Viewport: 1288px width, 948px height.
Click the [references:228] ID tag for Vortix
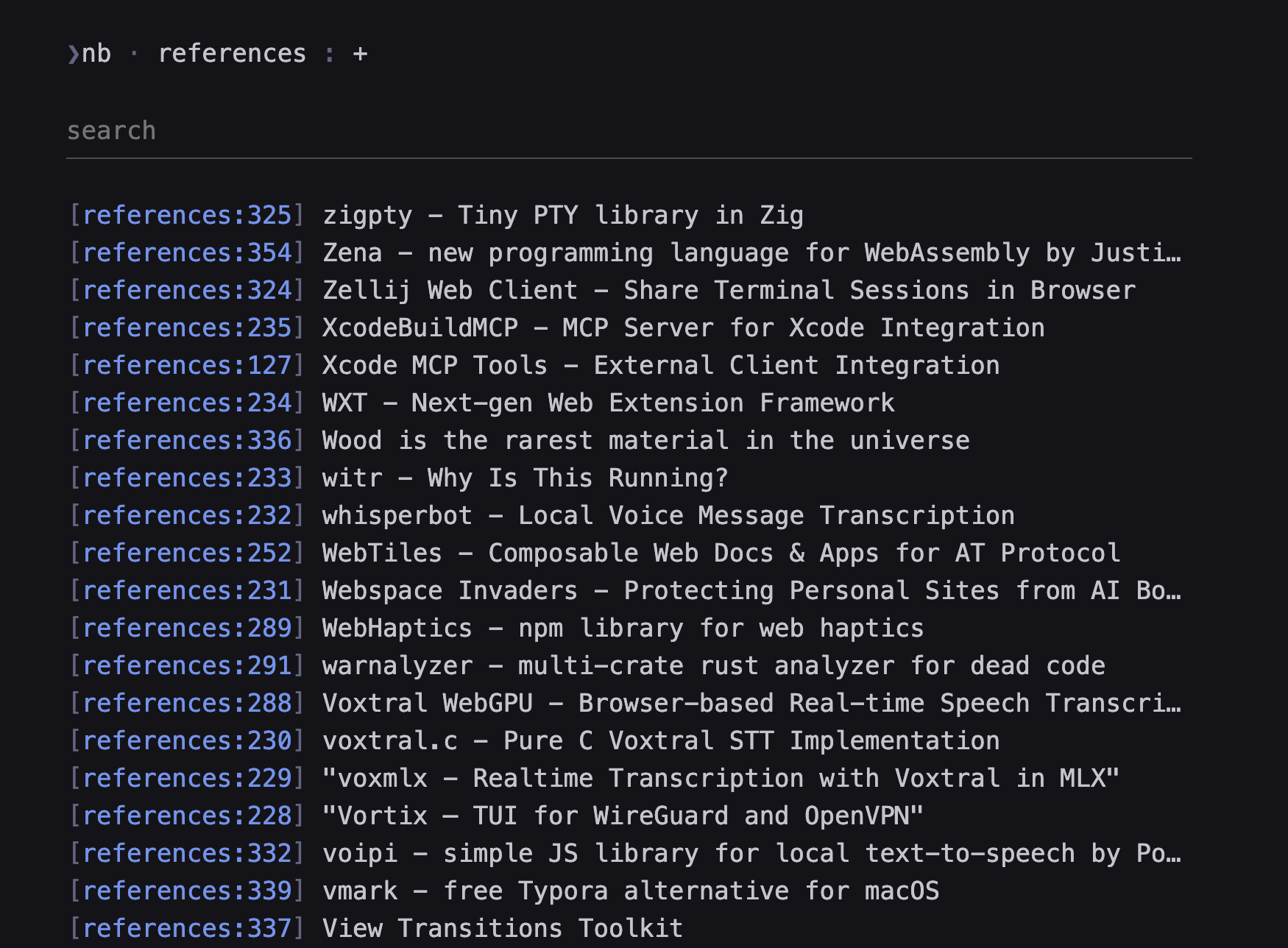pyautogui.click(x=186, y=816)
